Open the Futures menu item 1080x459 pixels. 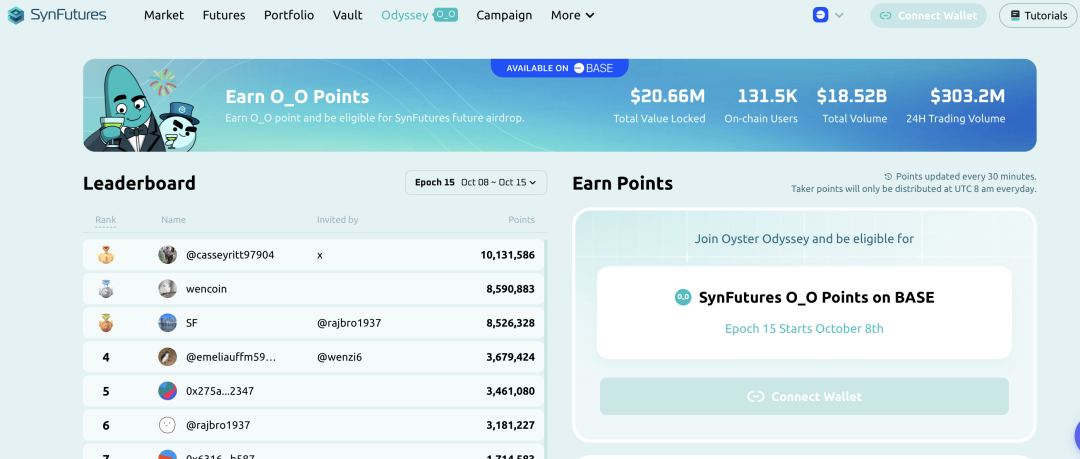(x=224, y=15)
